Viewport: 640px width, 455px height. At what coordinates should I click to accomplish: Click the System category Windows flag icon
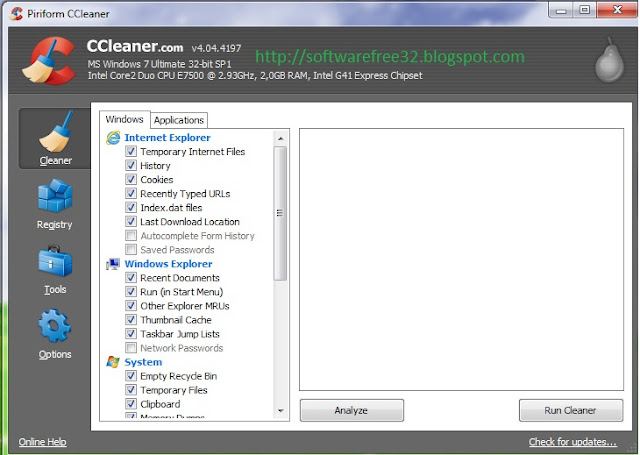point(113,362)
